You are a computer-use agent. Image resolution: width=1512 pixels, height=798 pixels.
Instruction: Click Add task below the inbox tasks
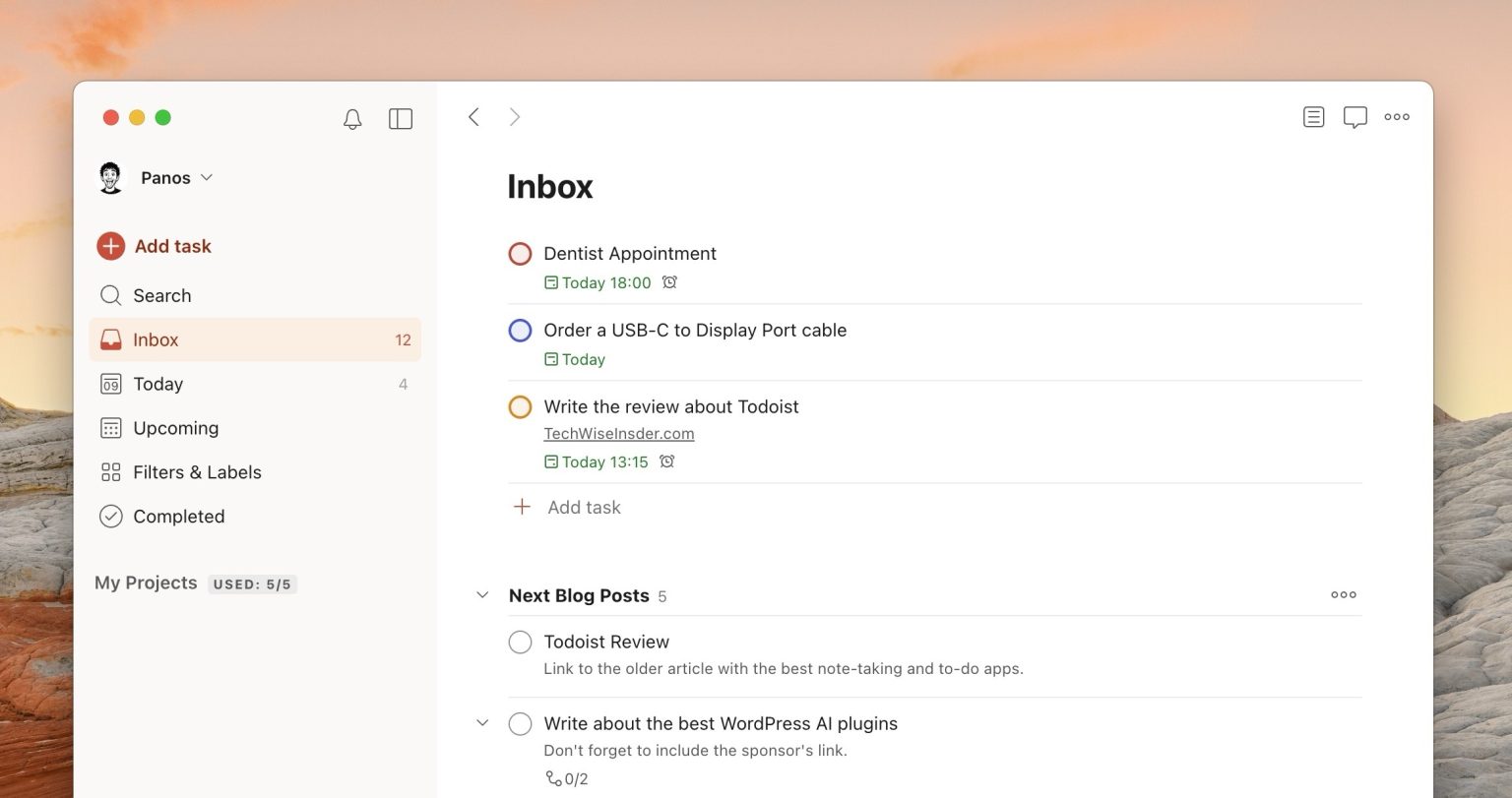point(584,507)
